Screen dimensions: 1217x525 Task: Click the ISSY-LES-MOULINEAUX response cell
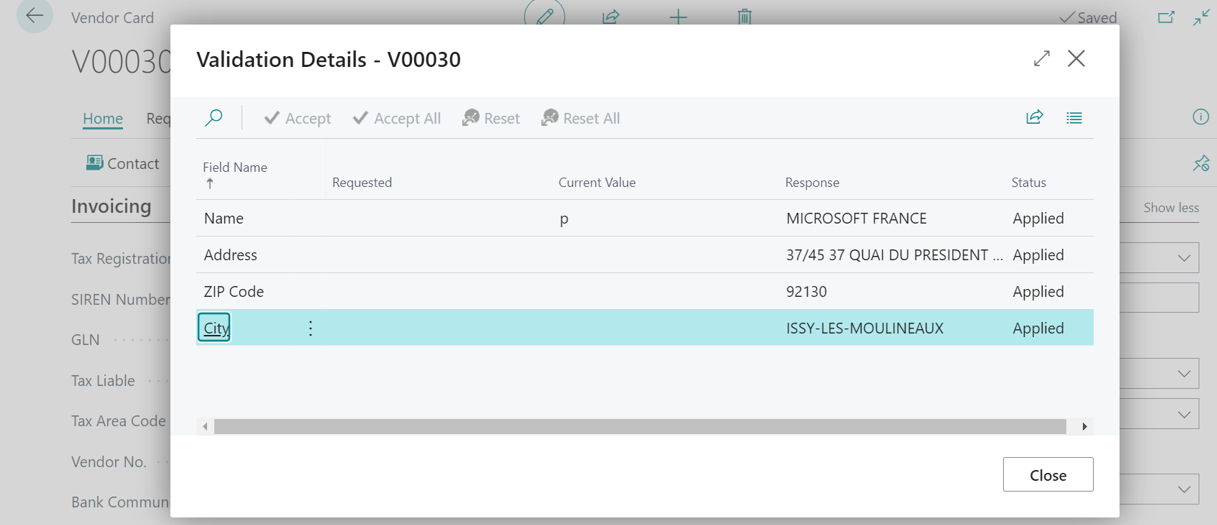pos(865,328)
